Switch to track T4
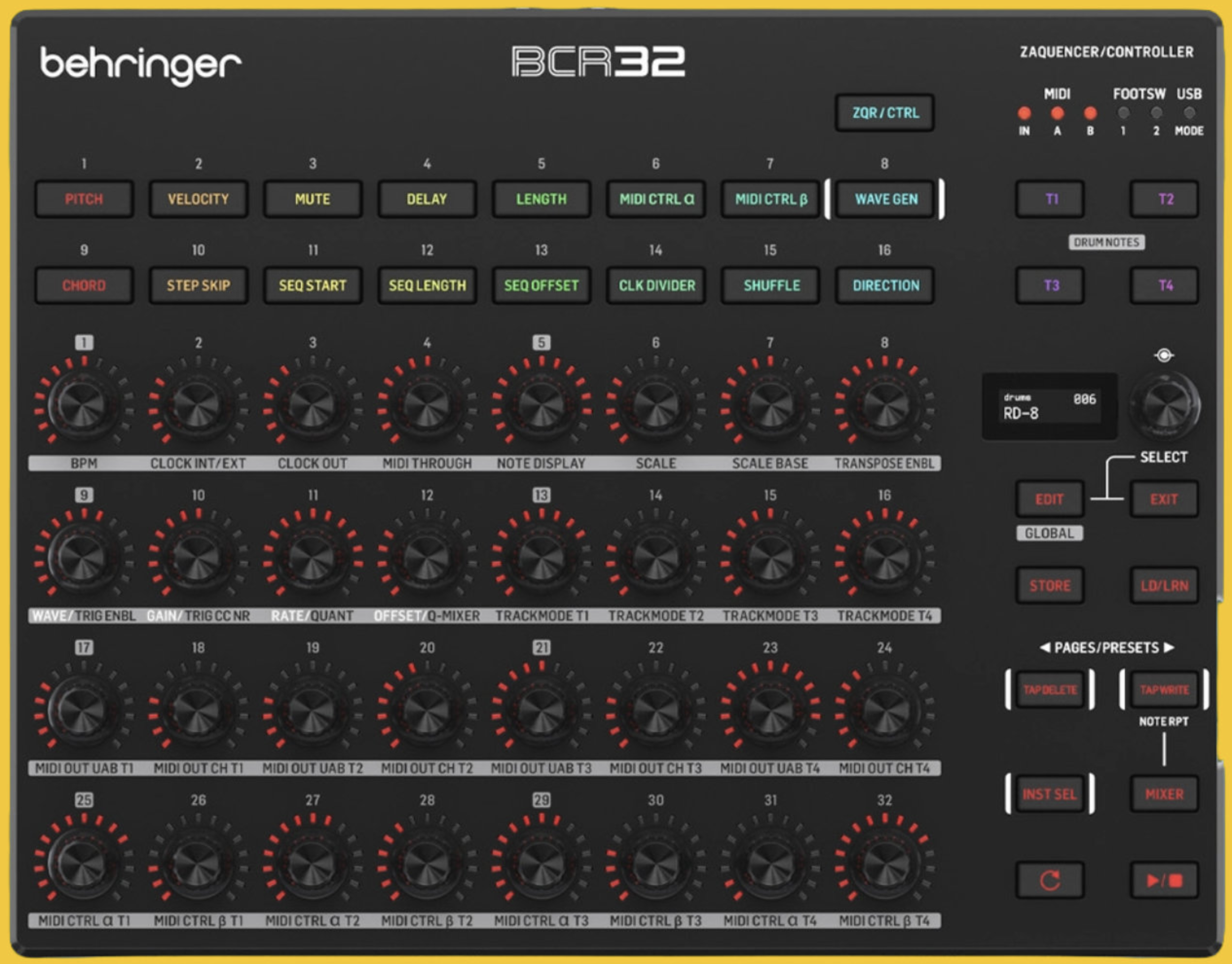Image resolution: width=1232 pixels, height=964 pixels. (1164, 286)
